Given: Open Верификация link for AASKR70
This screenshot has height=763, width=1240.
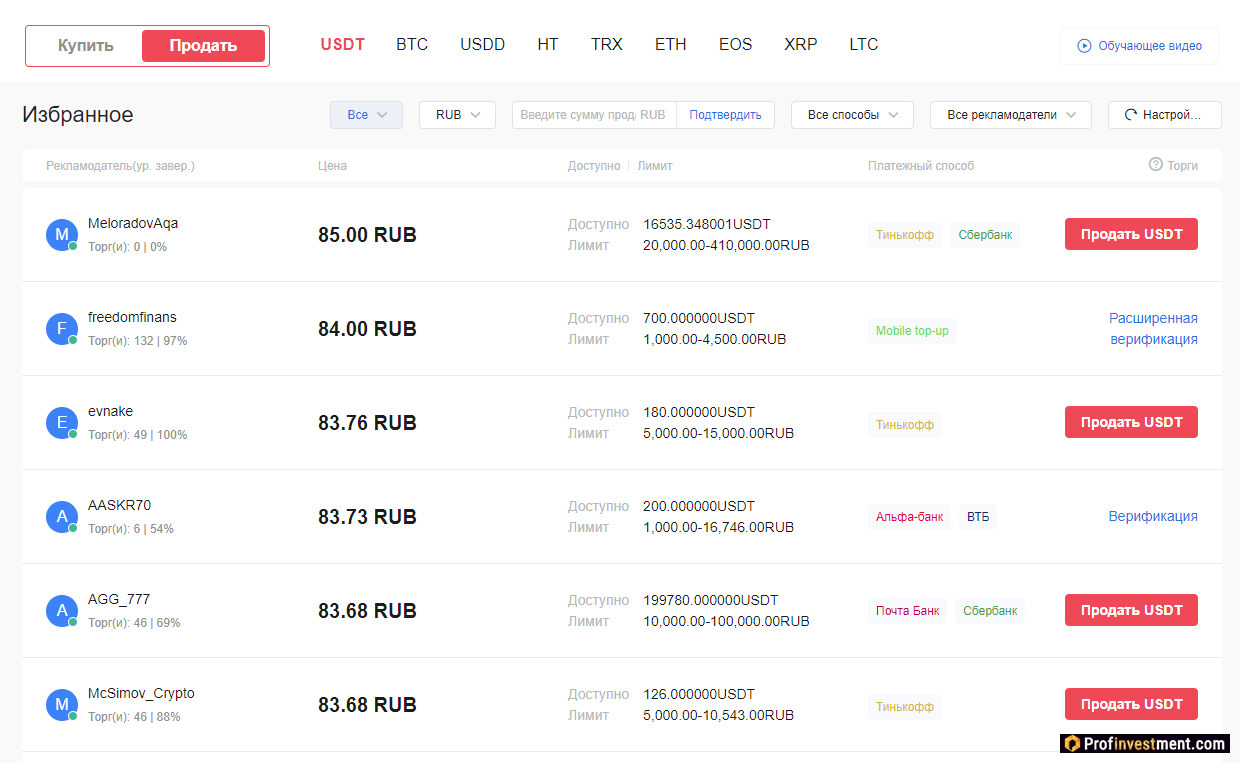Looking at the screenshot, I should click(x=1153, y=517).
